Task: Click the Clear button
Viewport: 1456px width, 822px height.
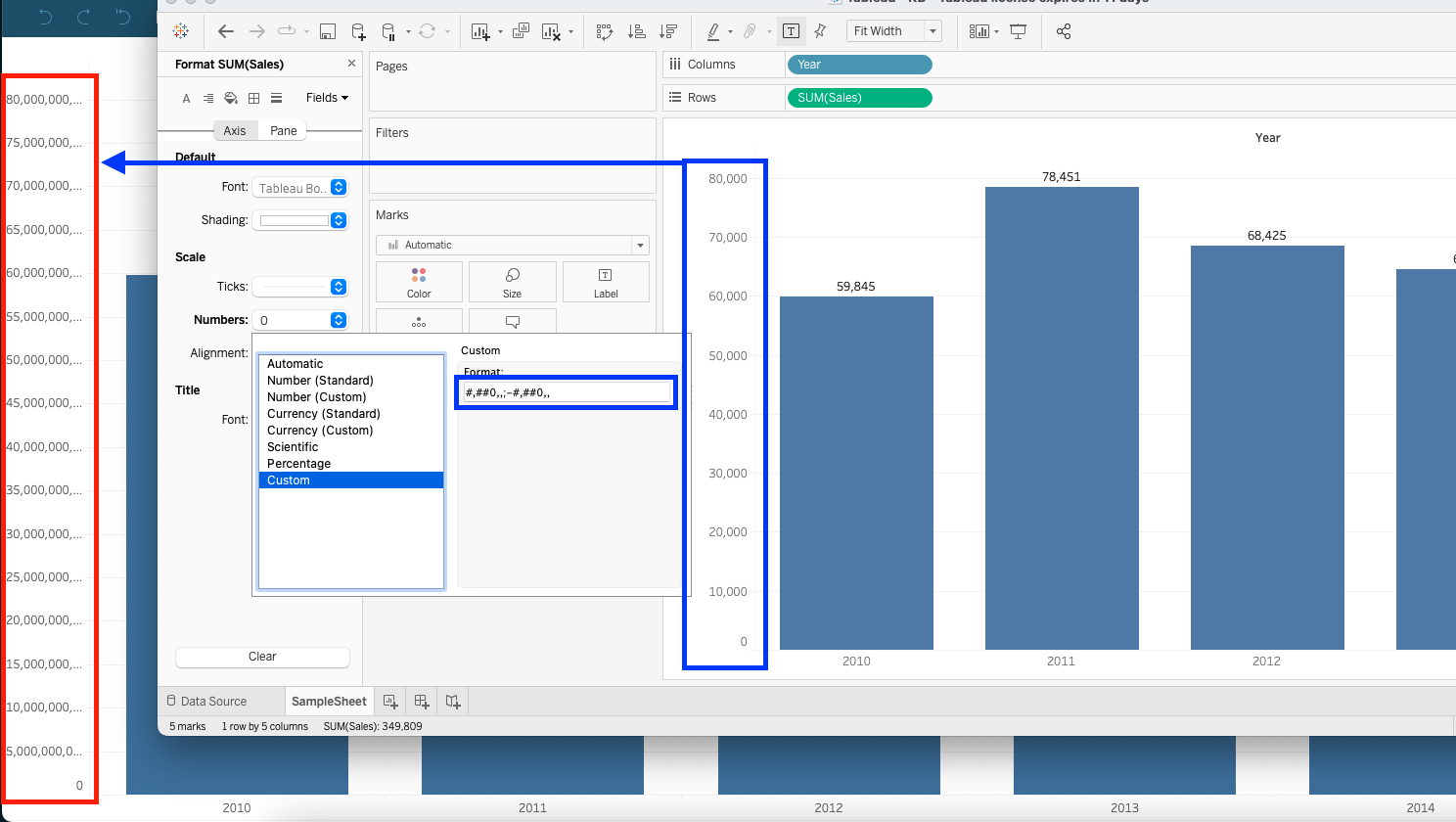Action: tap(262, 657)
